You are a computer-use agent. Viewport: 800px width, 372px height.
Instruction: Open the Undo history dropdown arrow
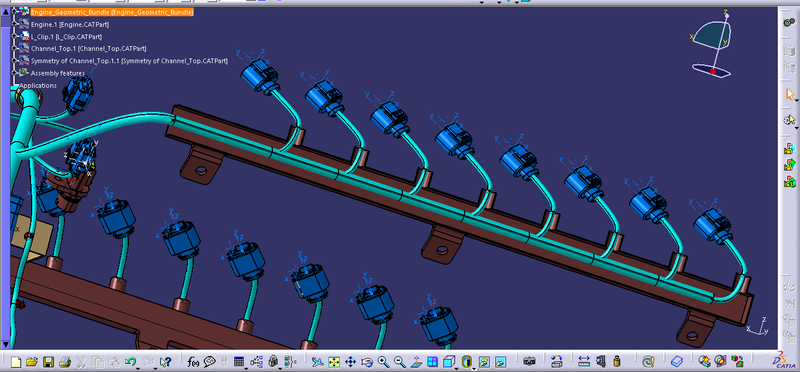(x=138, y=367)
